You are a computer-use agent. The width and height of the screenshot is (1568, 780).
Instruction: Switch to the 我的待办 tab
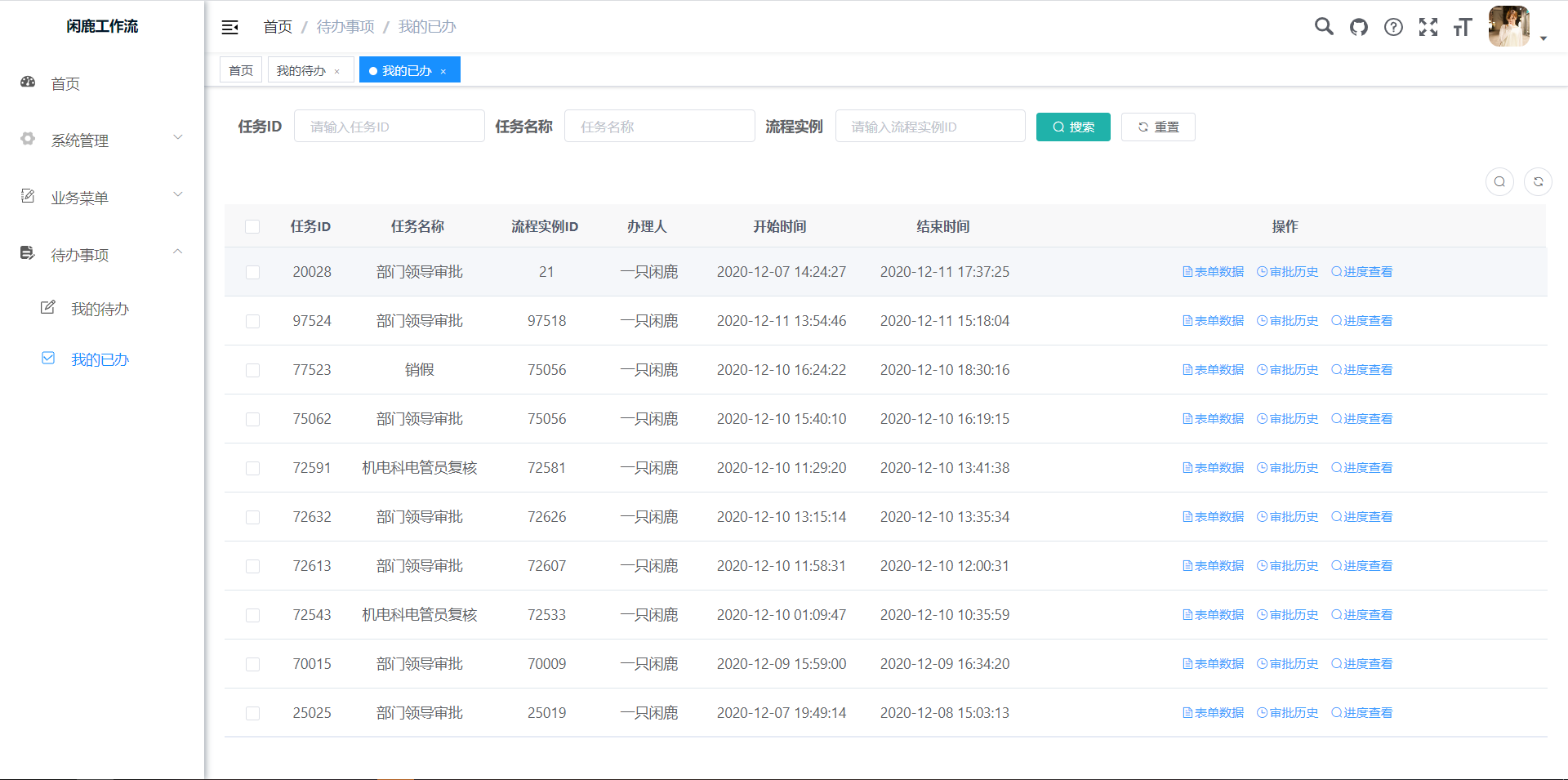310,70
